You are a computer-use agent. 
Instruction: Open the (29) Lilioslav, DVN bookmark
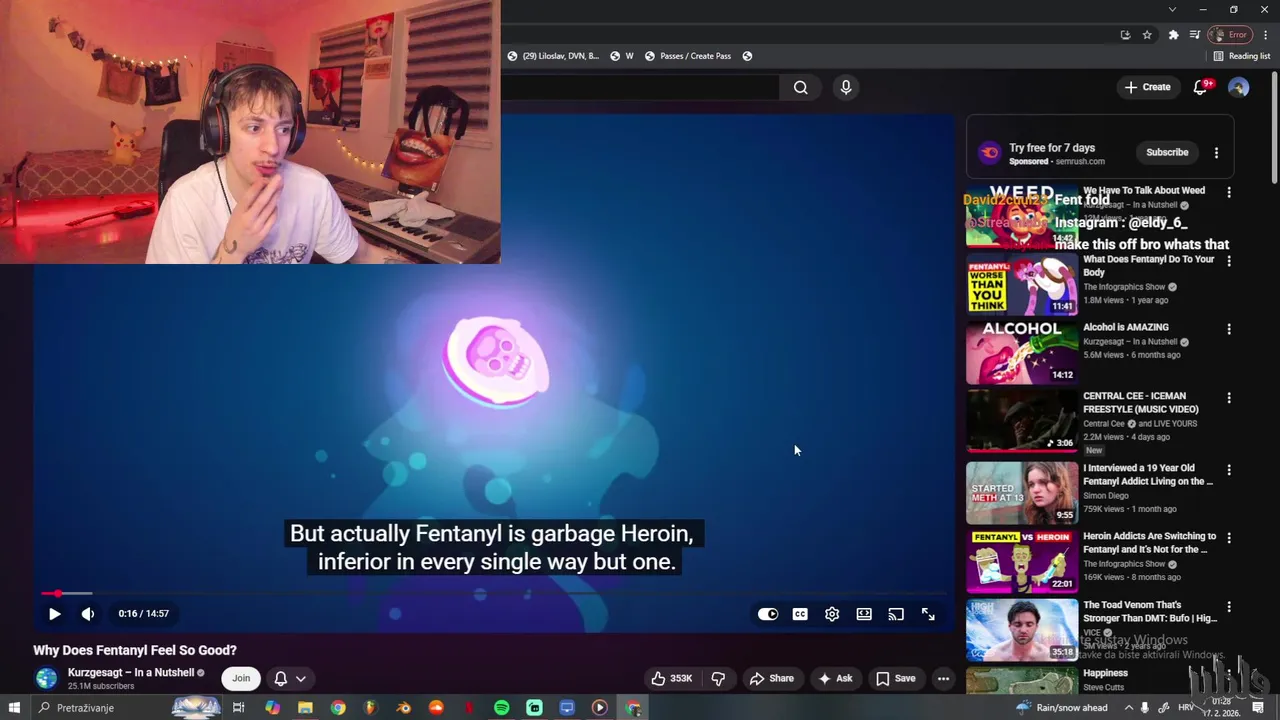553,56
